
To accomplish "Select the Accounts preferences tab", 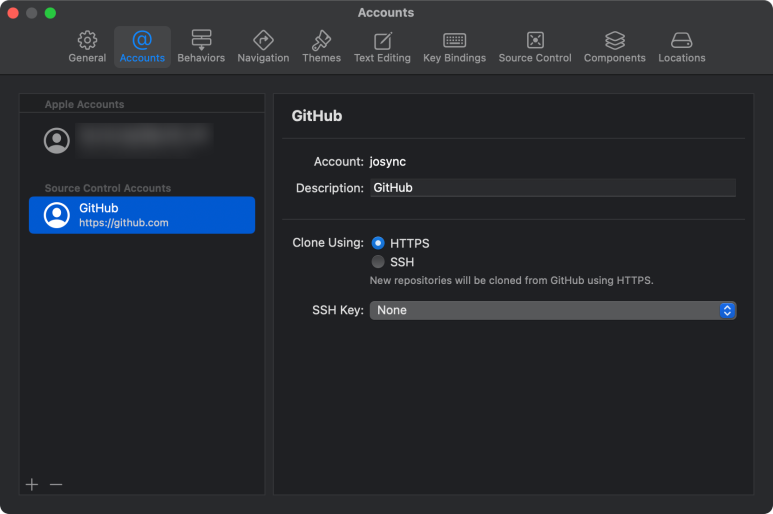I will tap(142, 47).
